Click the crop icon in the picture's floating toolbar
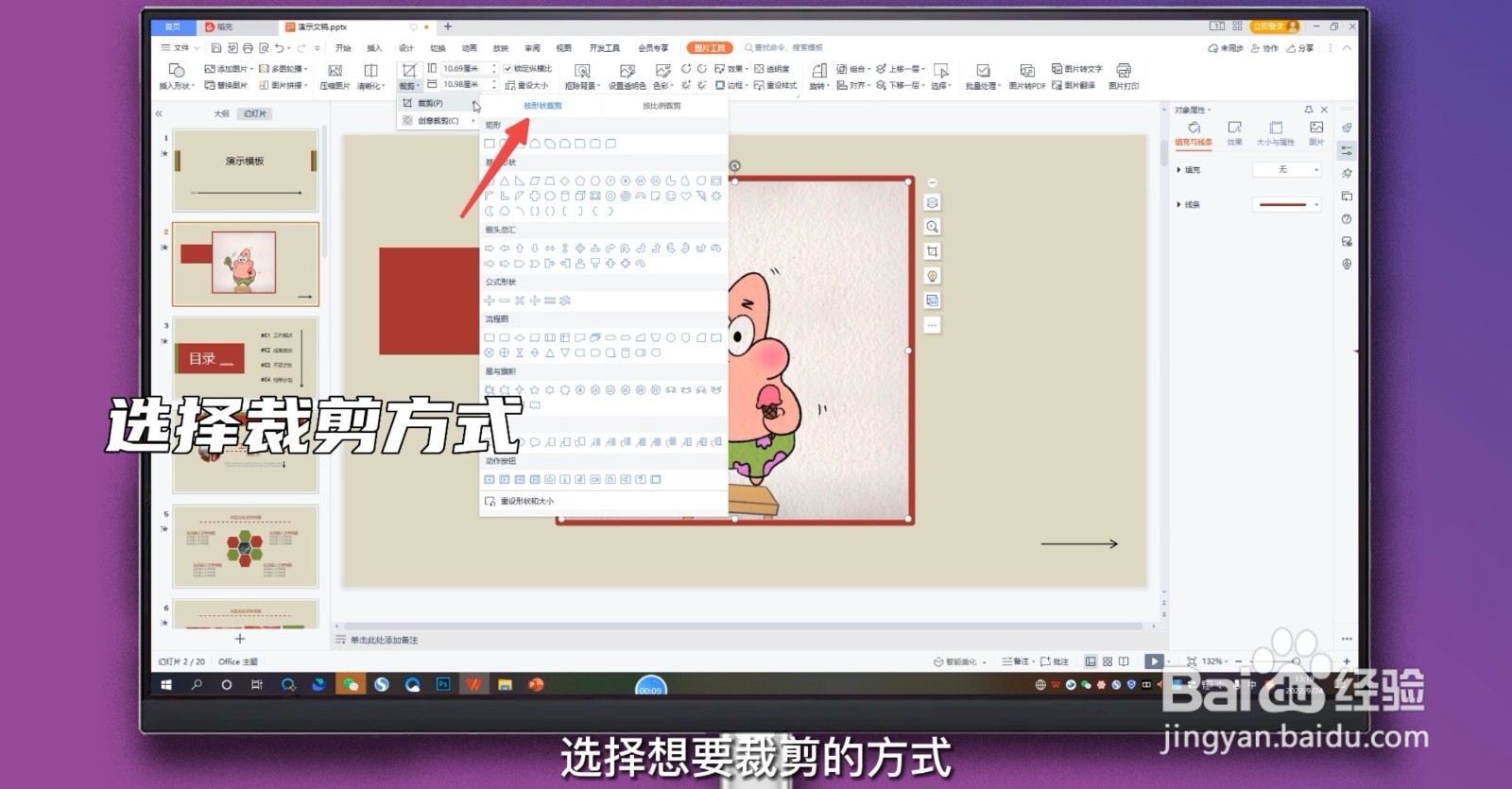This screenshot has width=1512, height=789. pyautogui.click(x=932, y=251)
